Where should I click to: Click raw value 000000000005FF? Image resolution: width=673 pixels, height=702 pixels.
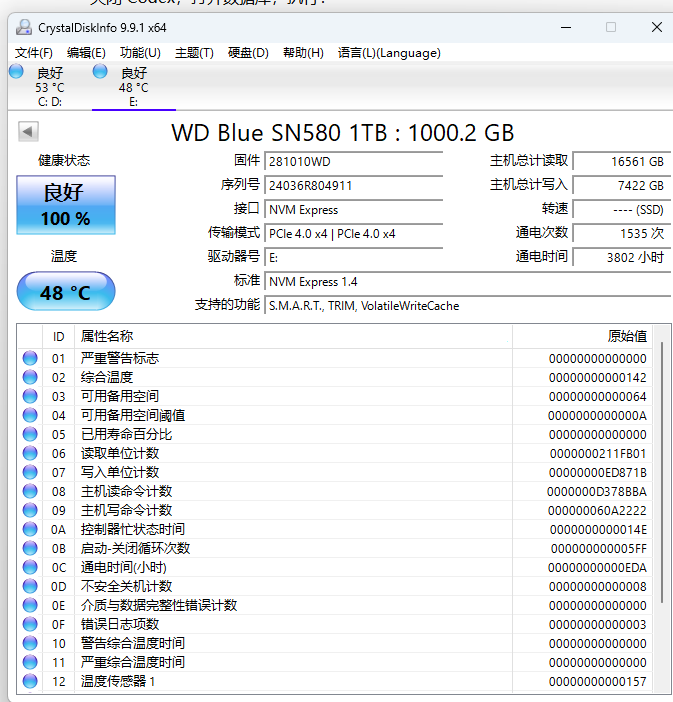[599, 548]
